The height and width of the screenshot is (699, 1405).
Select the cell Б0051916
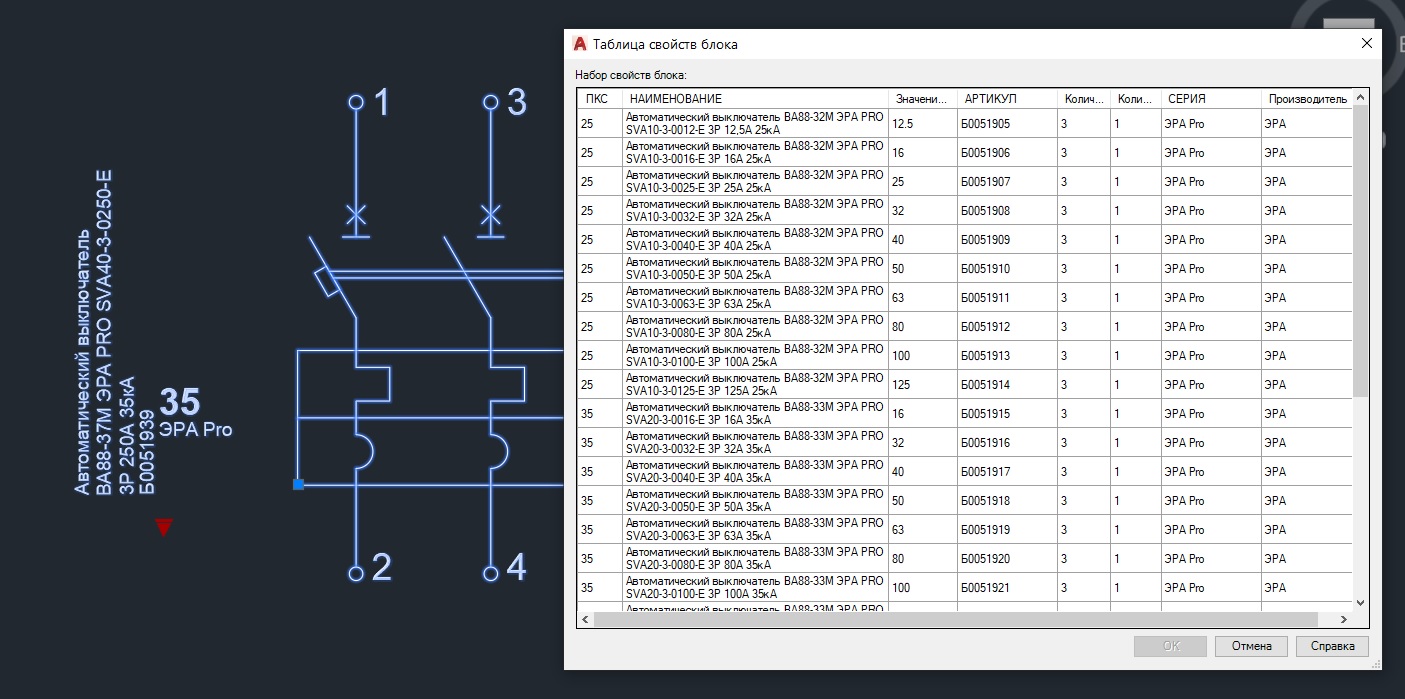point(1007,443)
